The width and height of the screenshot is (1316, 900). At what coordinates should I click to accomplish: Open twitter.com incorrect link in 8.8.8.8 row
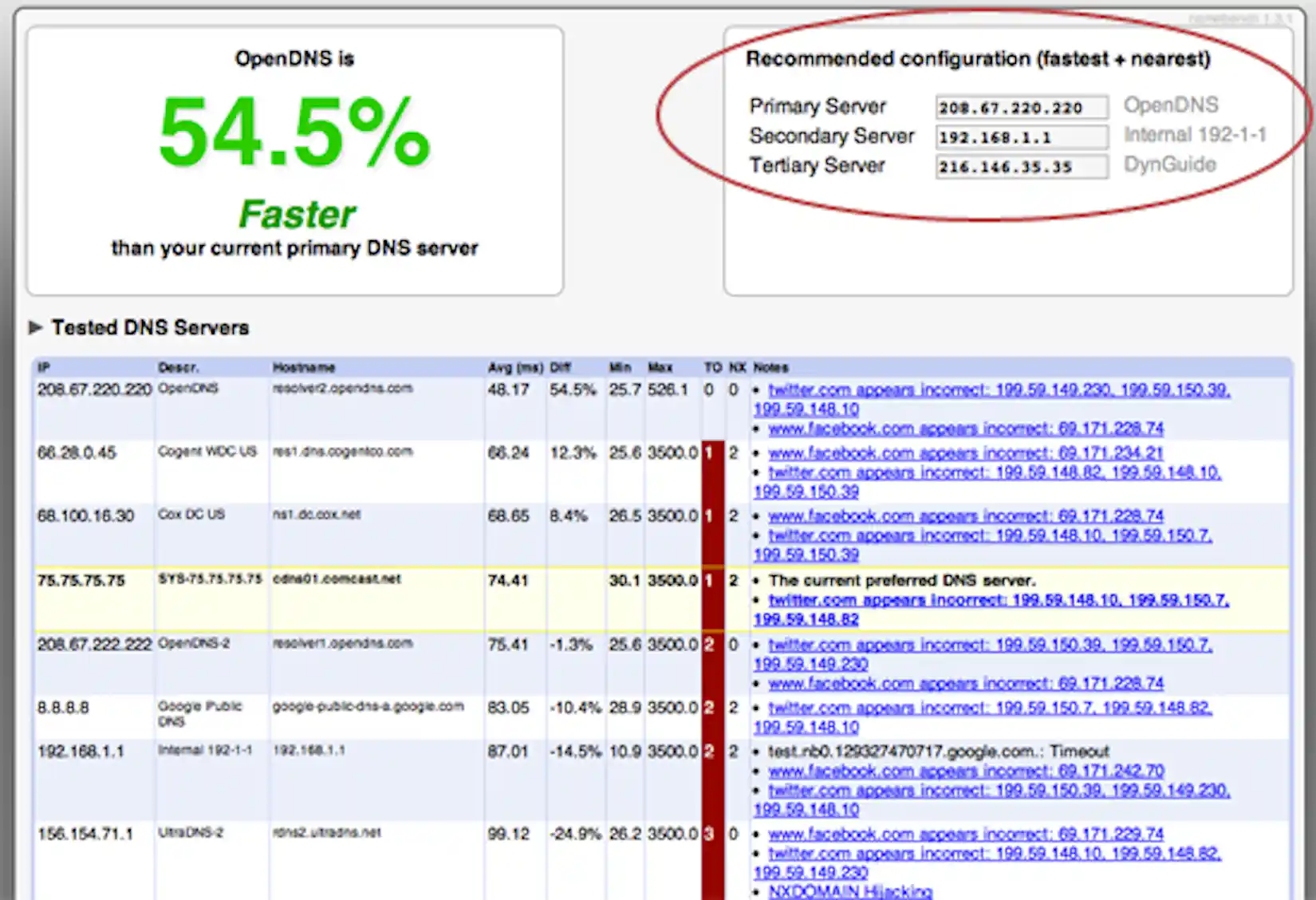point(983,717)
